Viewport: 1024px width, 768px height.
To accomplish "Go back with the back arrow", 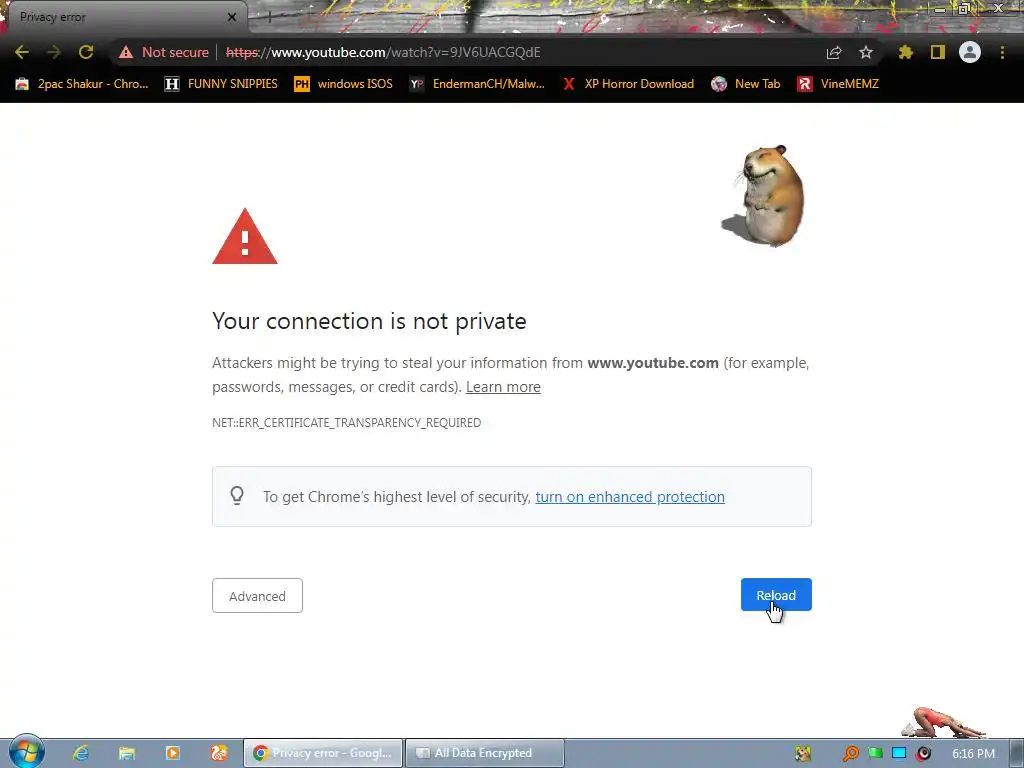I will (x=22, y=52).
